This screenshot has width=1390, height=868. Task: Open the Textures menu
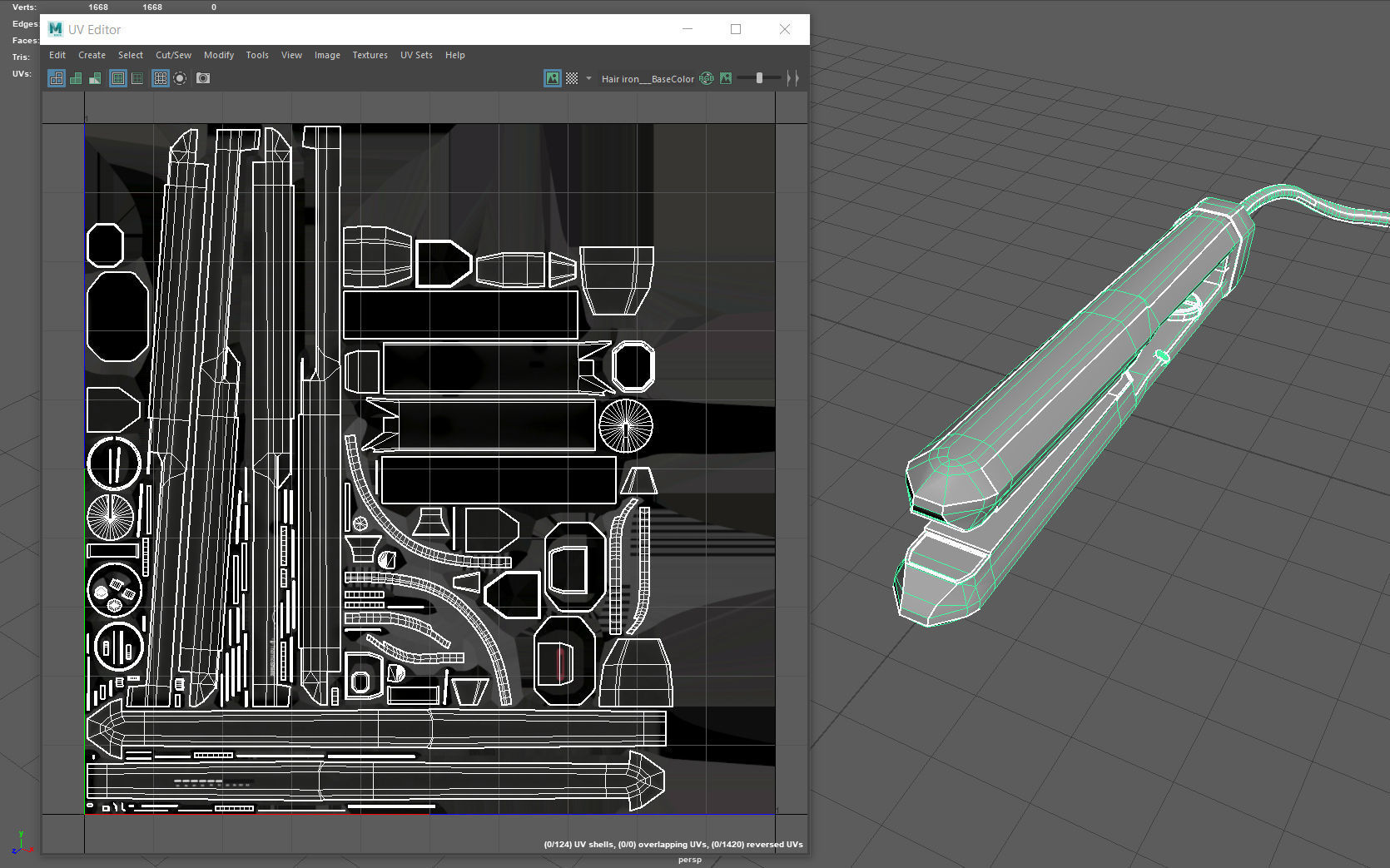coord(370,55)
